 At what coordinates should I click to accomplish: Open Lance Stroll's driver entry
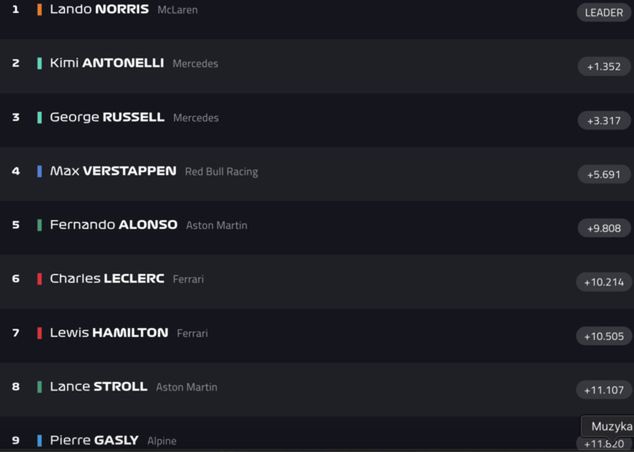pyautogui.click(x=99, y=387)
